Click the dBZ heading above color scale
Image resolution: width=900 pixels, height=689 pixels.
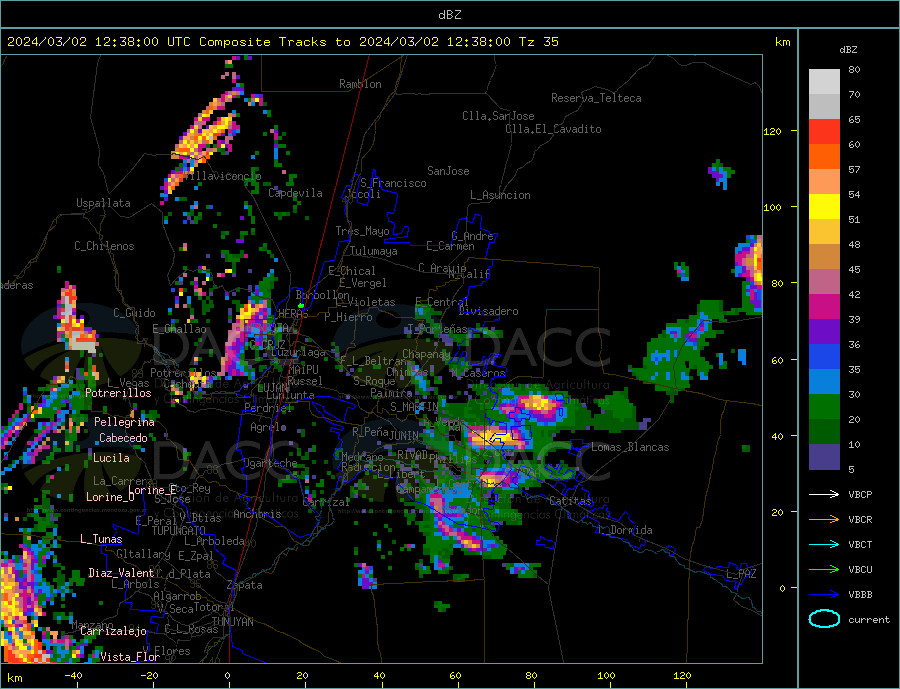click(x=848, y=49)
